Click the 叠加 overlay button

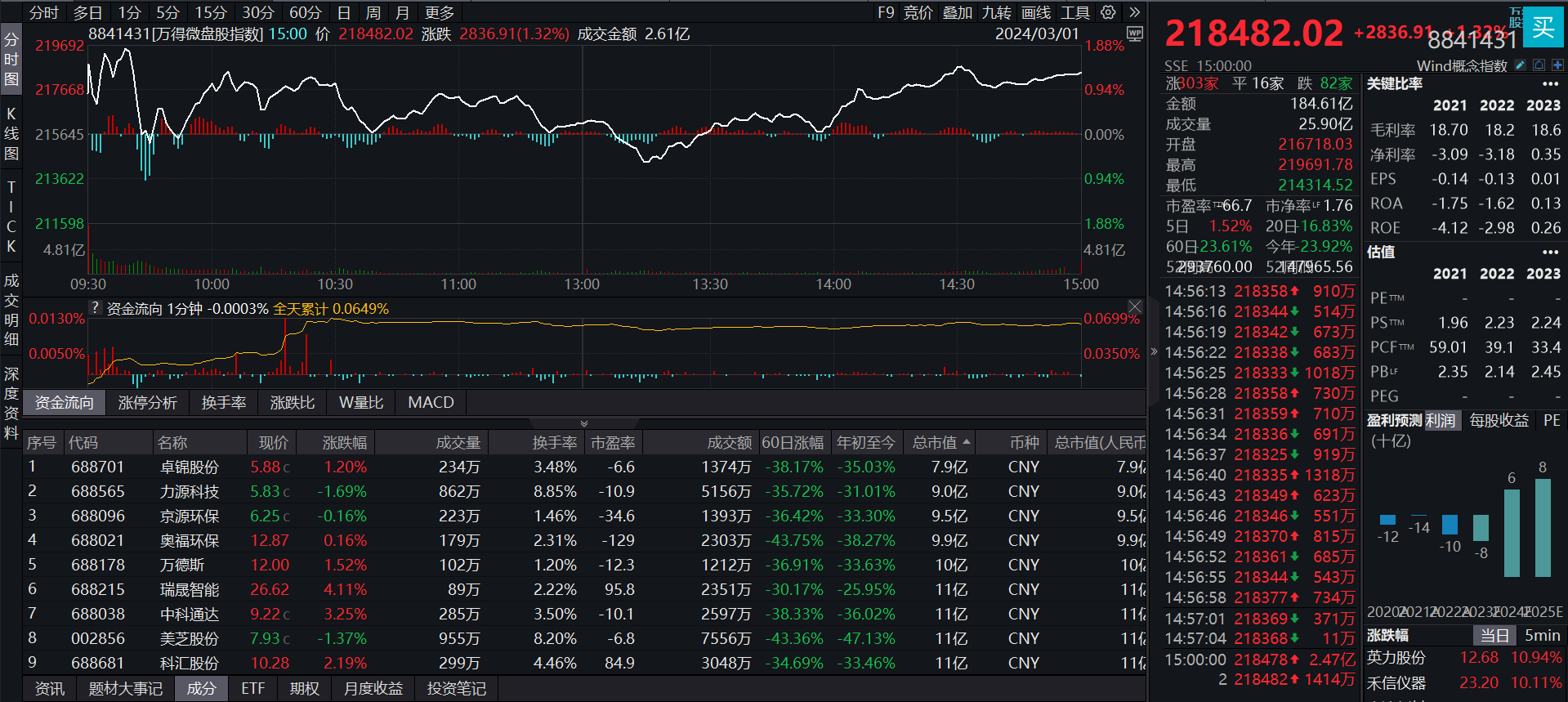click(957, 12)
